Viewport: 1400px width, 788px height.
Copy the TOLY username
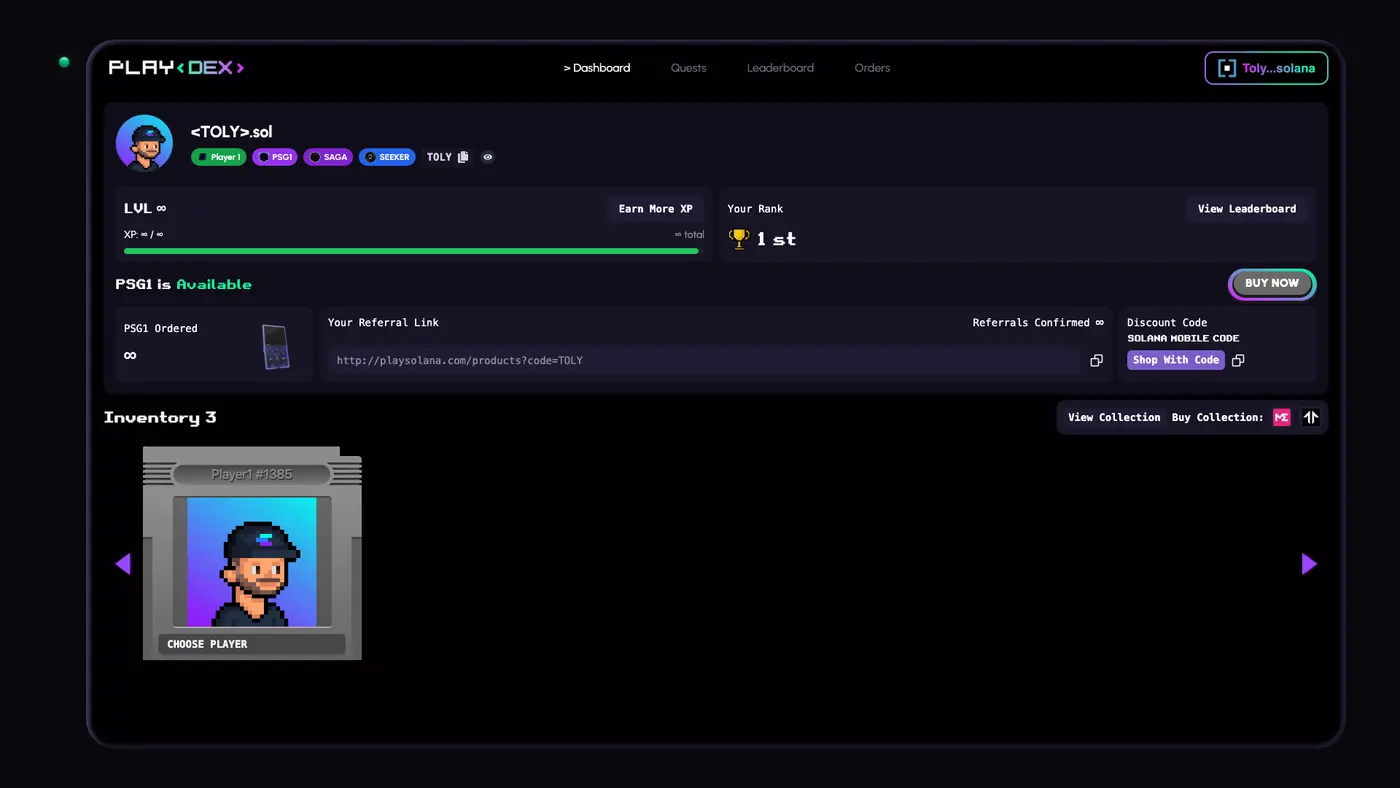point(462,157)
